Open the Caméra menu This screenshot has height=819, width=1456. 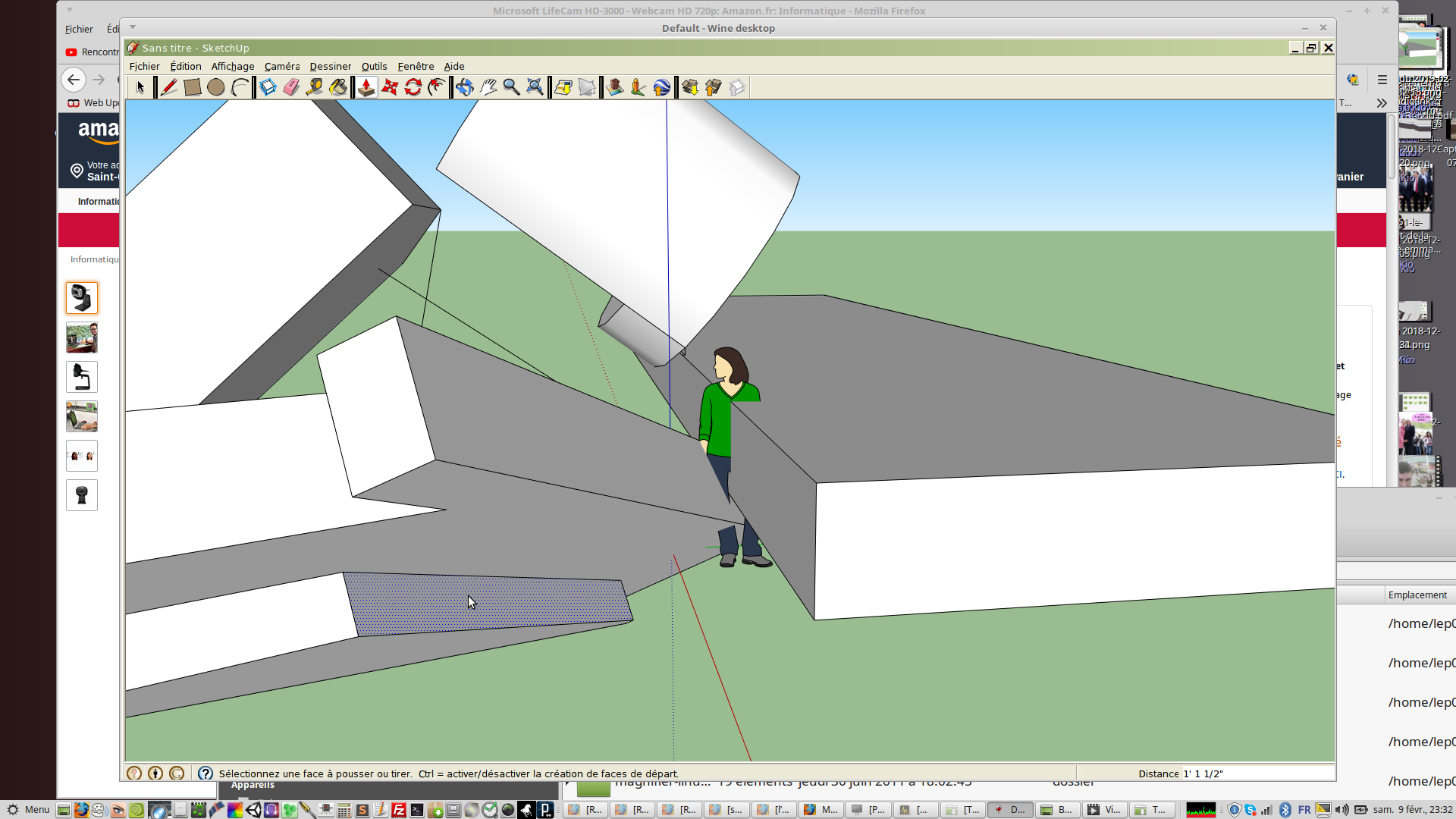click(x=281, y=67)
